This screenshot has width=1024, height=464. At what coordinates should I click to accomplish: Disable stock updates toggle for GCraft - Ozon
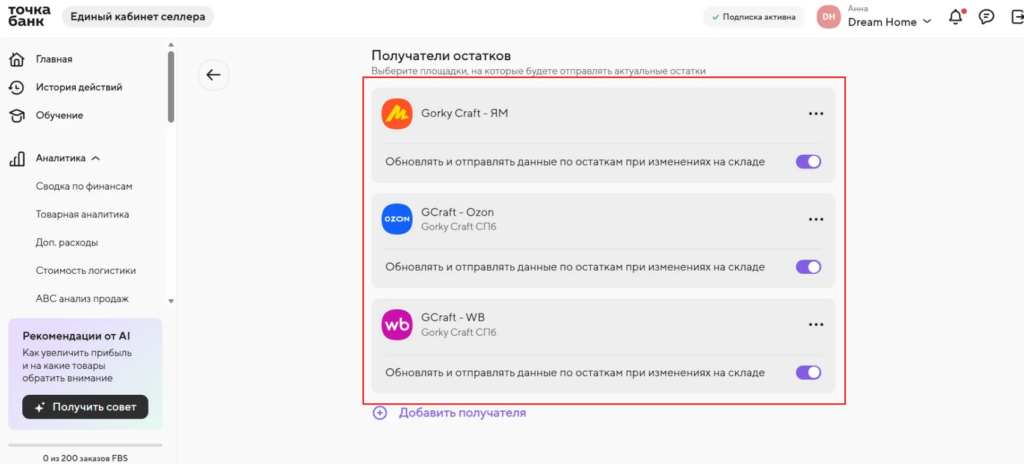(x=808, y=267)
